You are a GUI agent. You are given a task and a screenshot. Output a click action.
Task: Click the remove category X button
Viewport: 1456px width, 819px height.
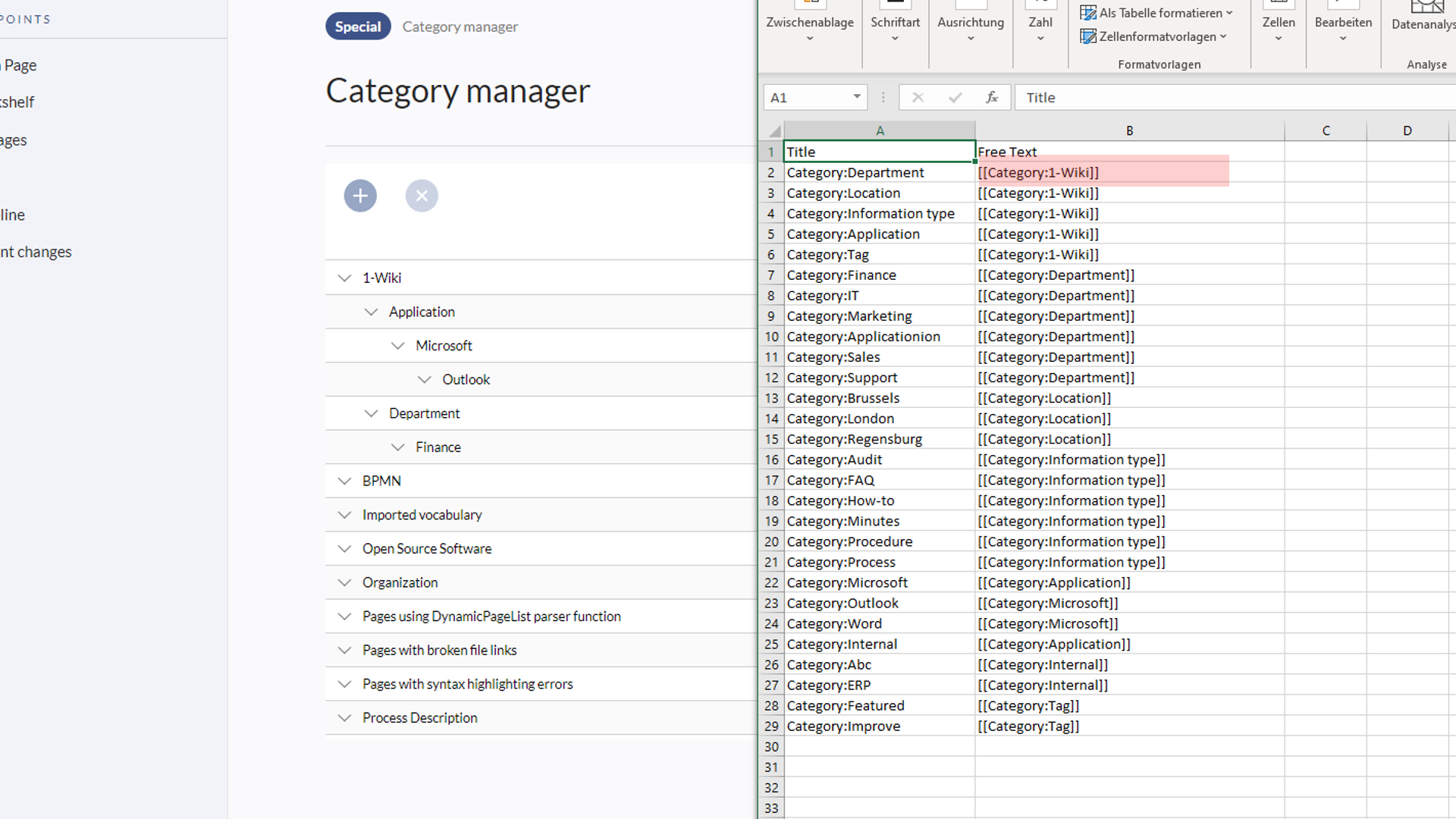422,196
